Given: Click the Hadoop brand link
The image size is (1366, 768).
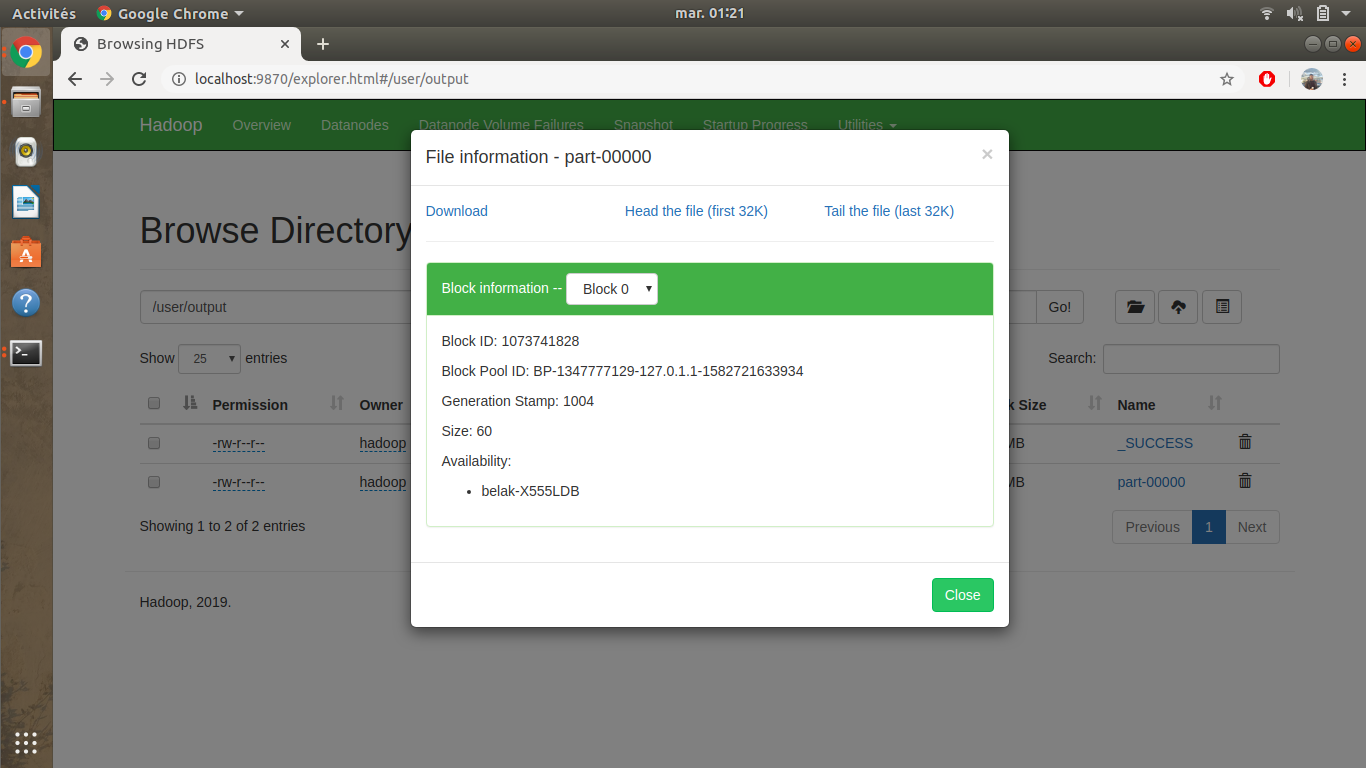Looking at the screenshot, I should (x=171, y=125).
